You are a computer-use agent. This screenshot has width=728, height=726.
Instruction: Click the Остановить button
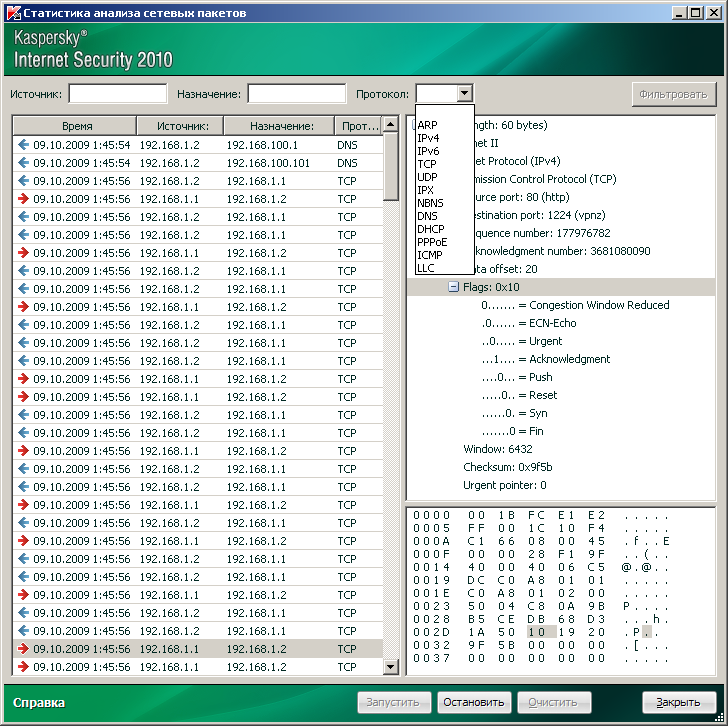pyautogui.click(x=474, y=702)
